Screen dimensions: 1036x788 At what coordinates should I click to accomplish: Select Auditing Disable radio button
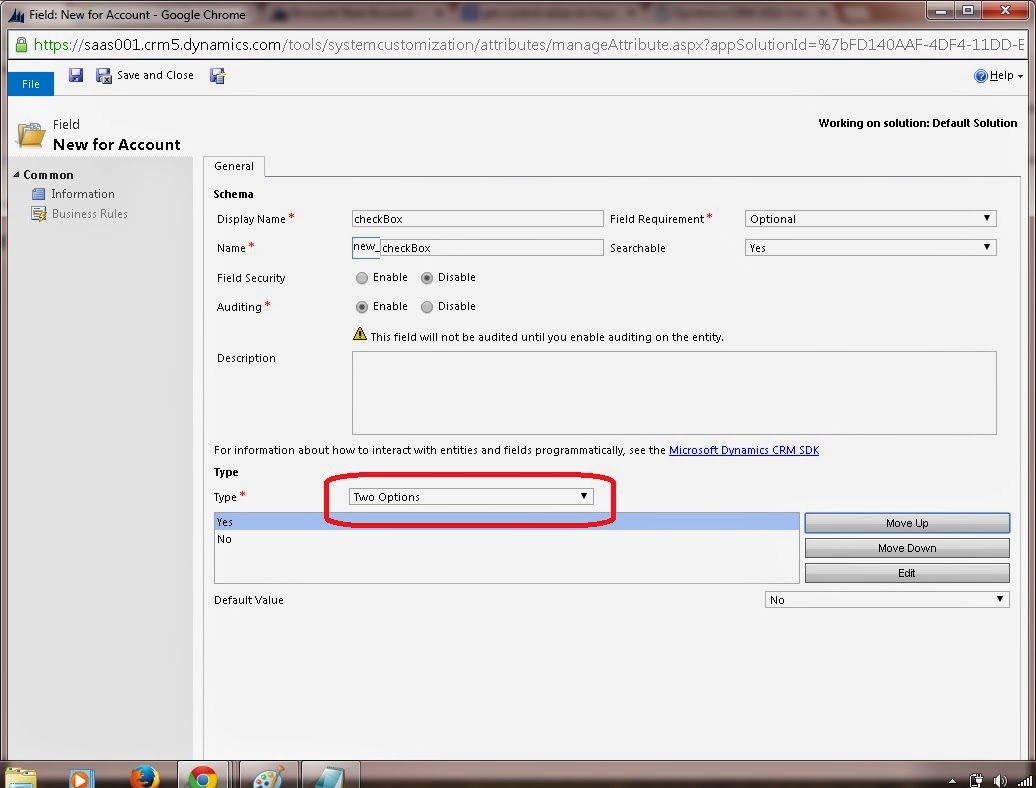tap(427, 307)
